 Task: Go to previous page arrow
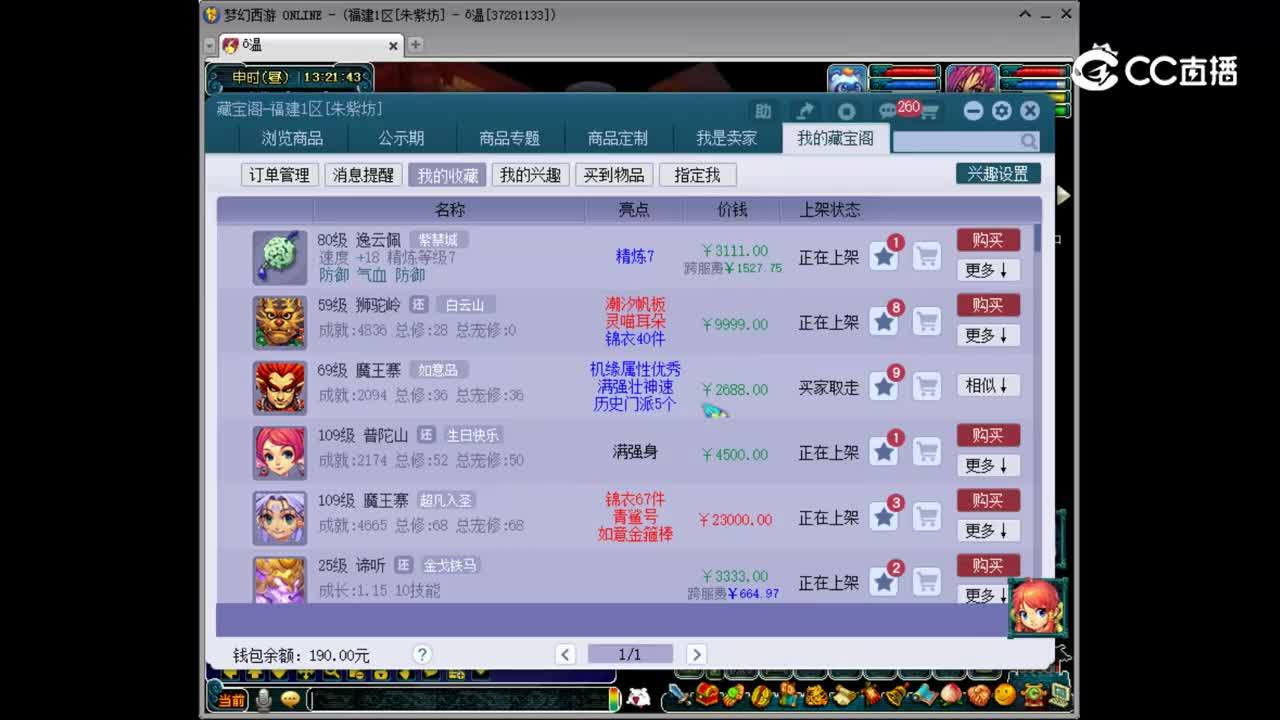tap(566, 654)
